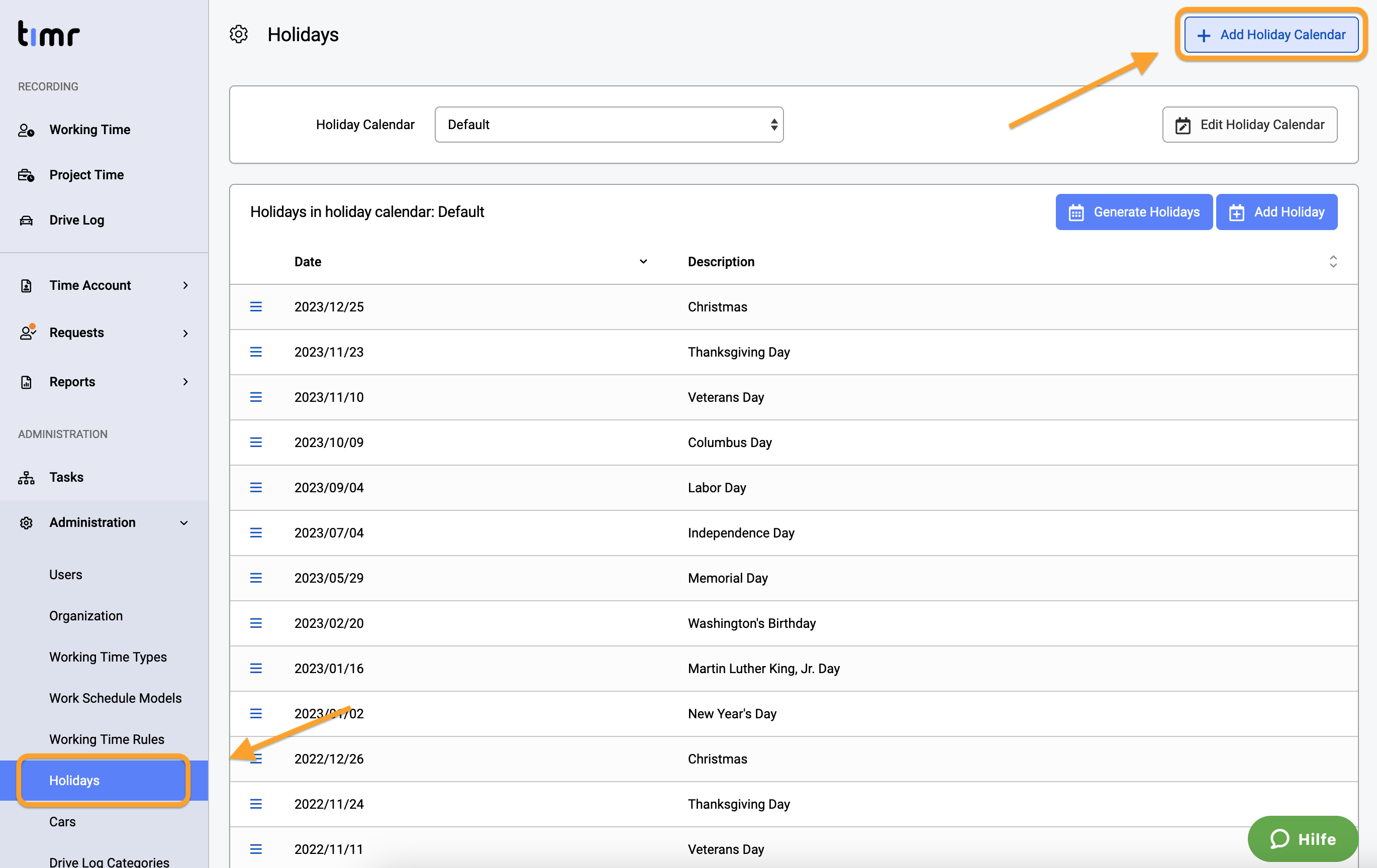
Task: Sort by Description column arrows
Action: [1333, 262]
